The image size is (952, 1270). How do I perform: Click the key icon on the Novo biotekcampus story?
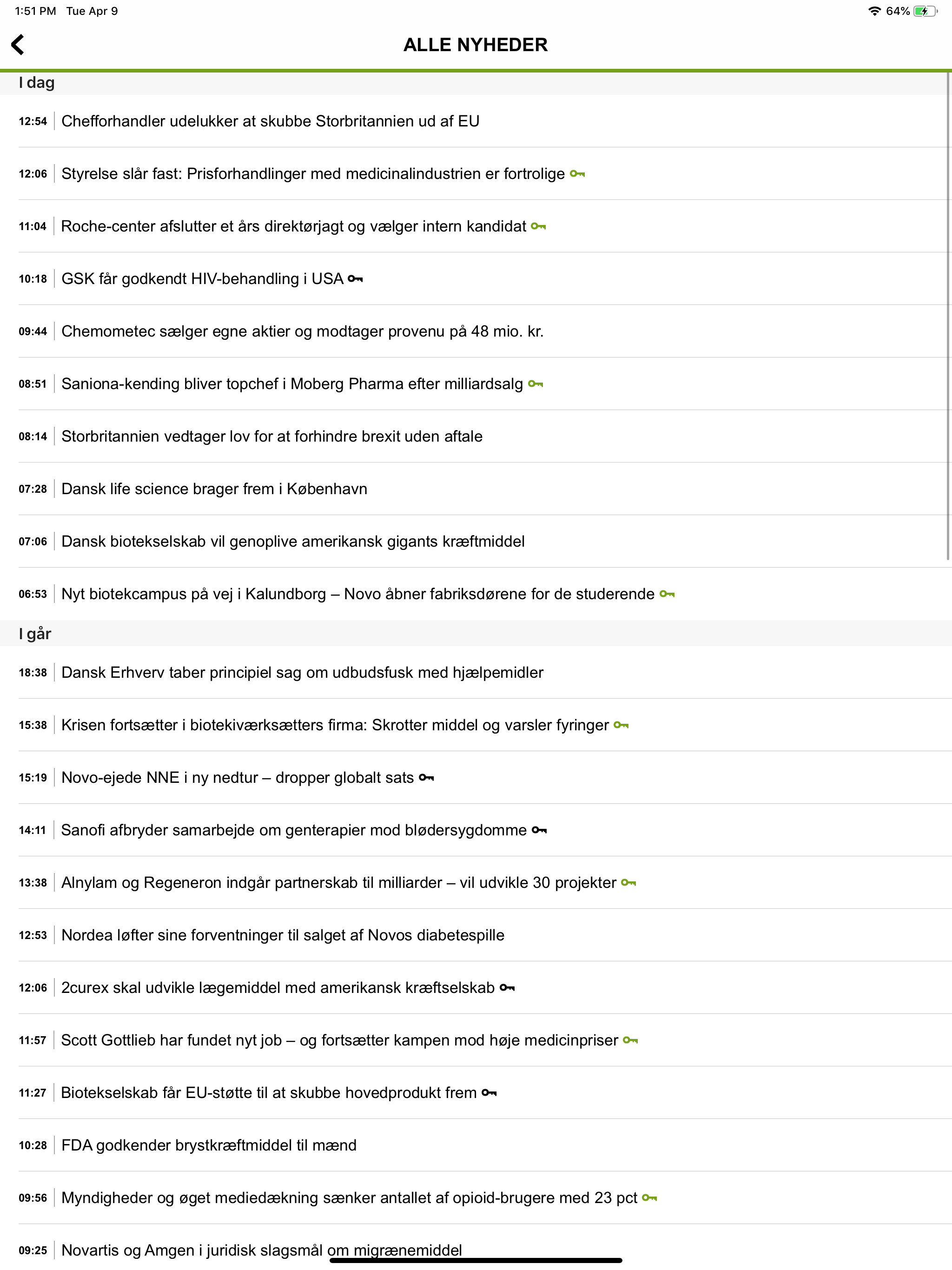(x=666, y=594)
